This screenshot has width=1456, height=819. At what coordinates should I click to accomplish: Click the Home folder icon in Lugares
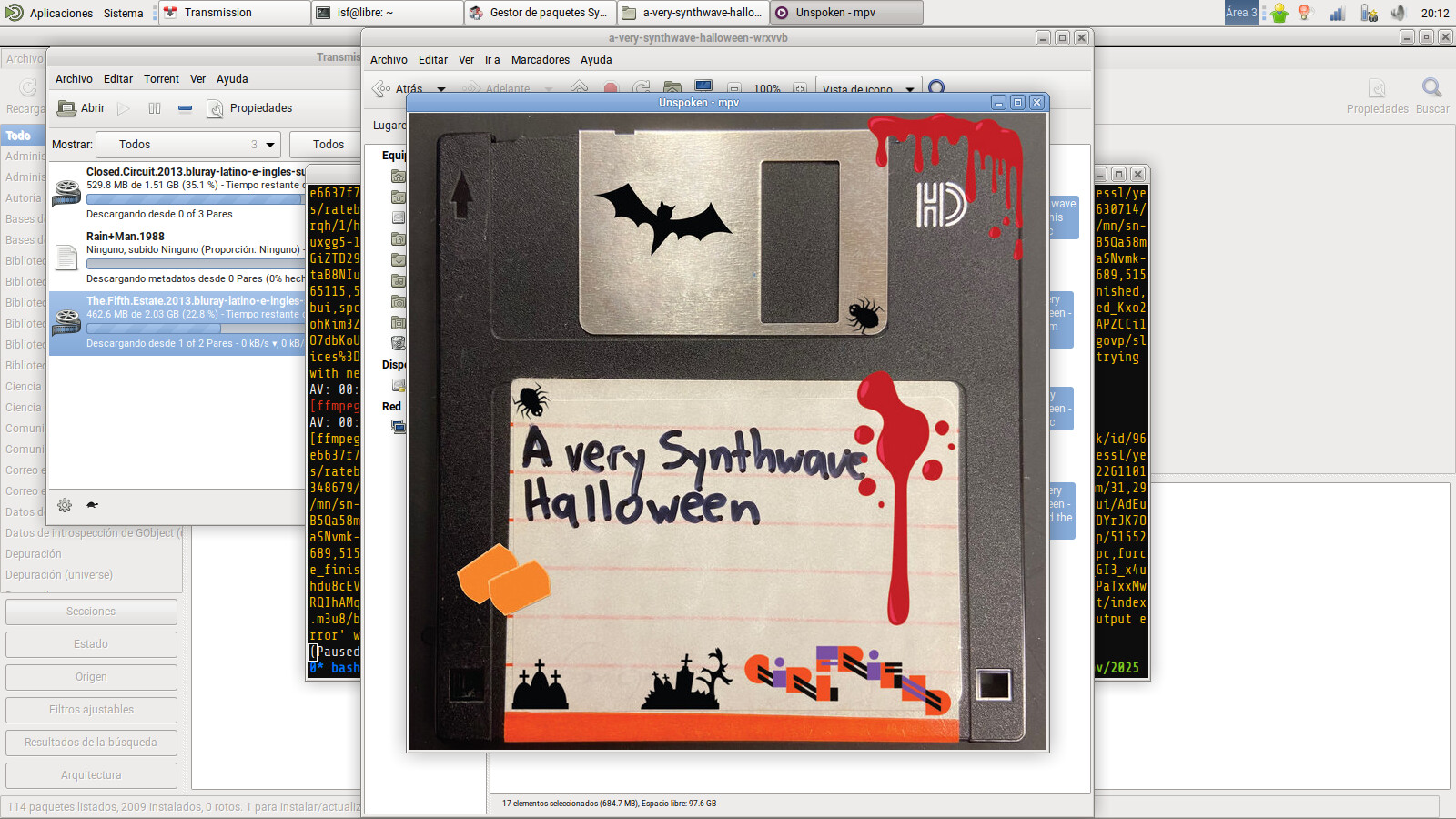point(398,177)
